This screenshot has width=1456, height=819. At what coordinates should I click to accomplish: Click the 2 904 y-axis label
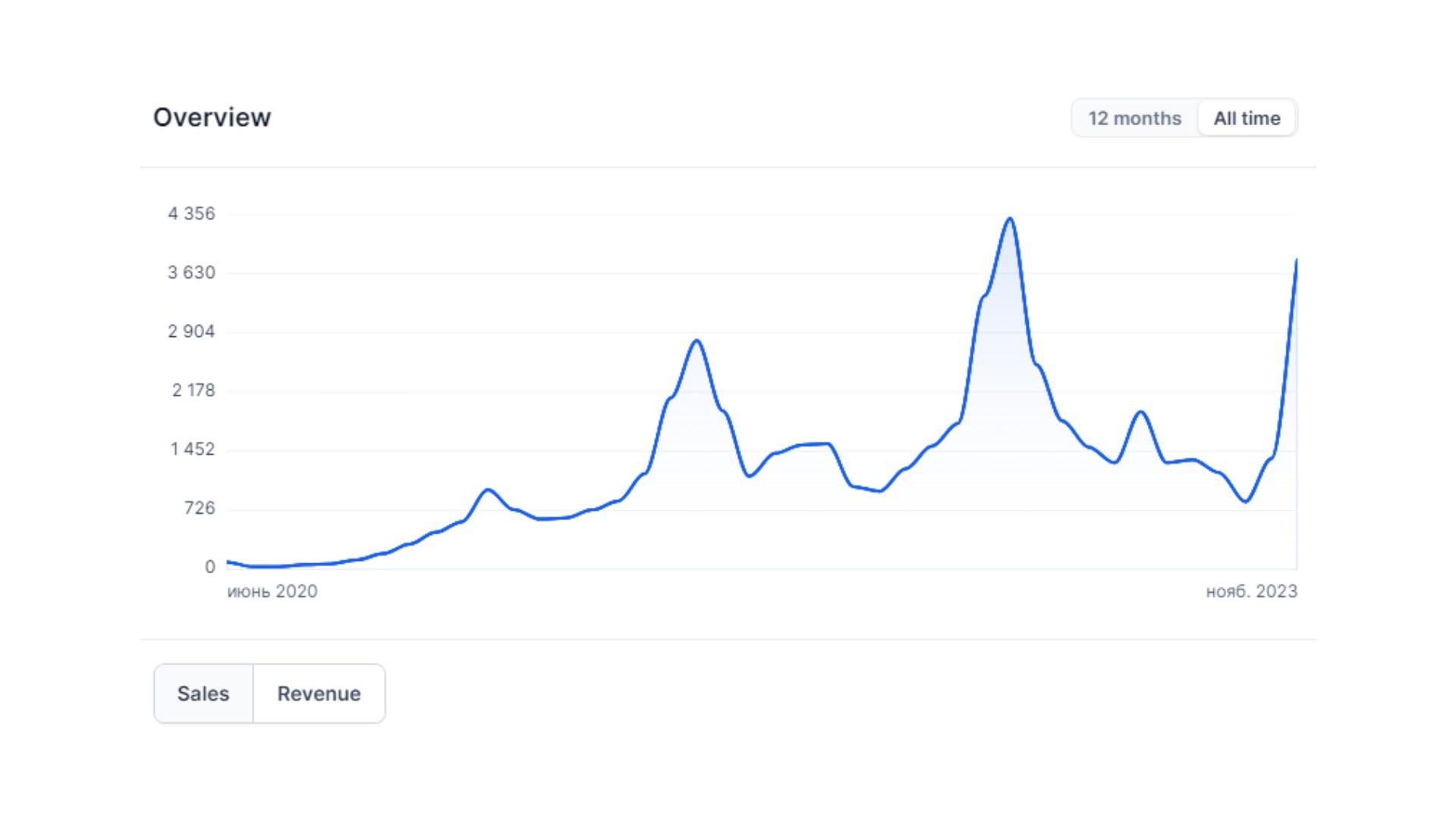(x=191, y=331)
